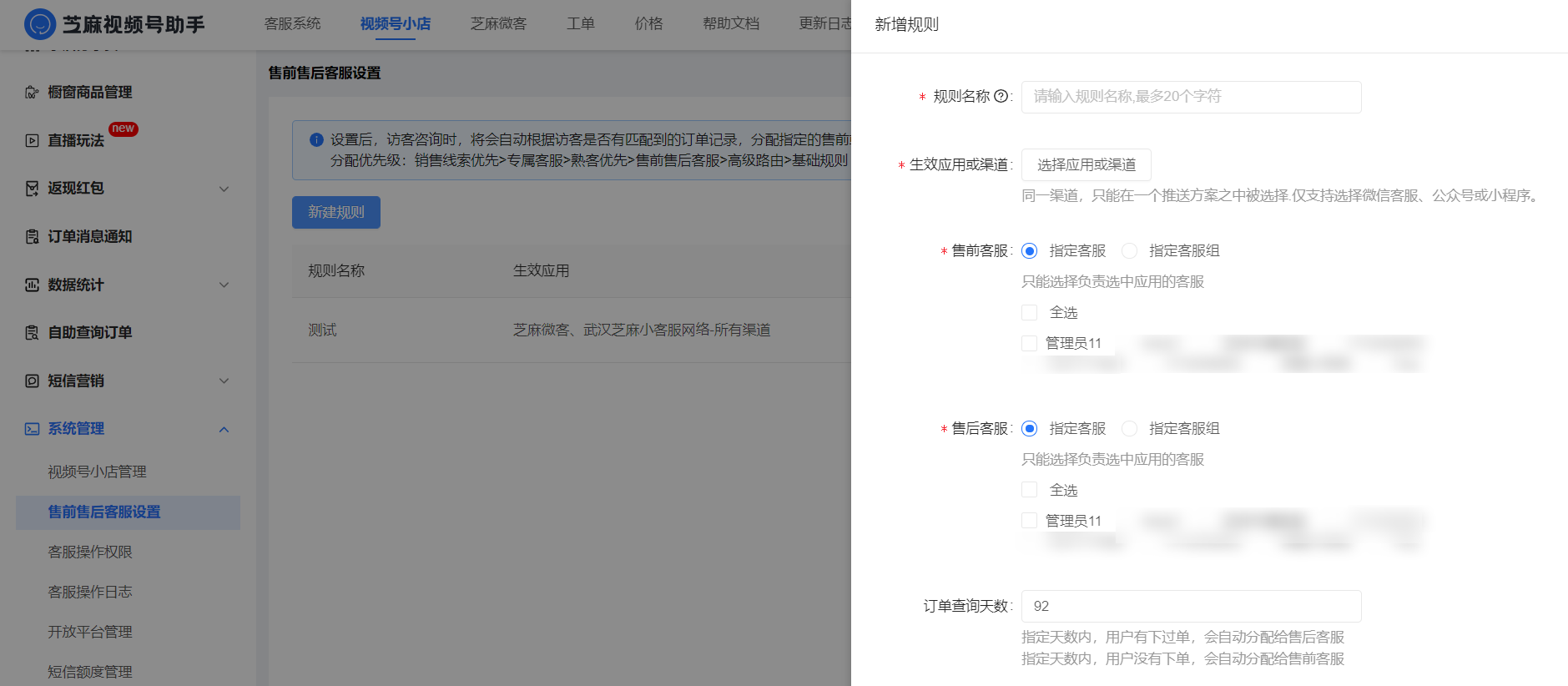This screenshot has width=1568, height=686.
Task: Click the 选择应用或渠道 button
Action: click(x=1087, y=164)
